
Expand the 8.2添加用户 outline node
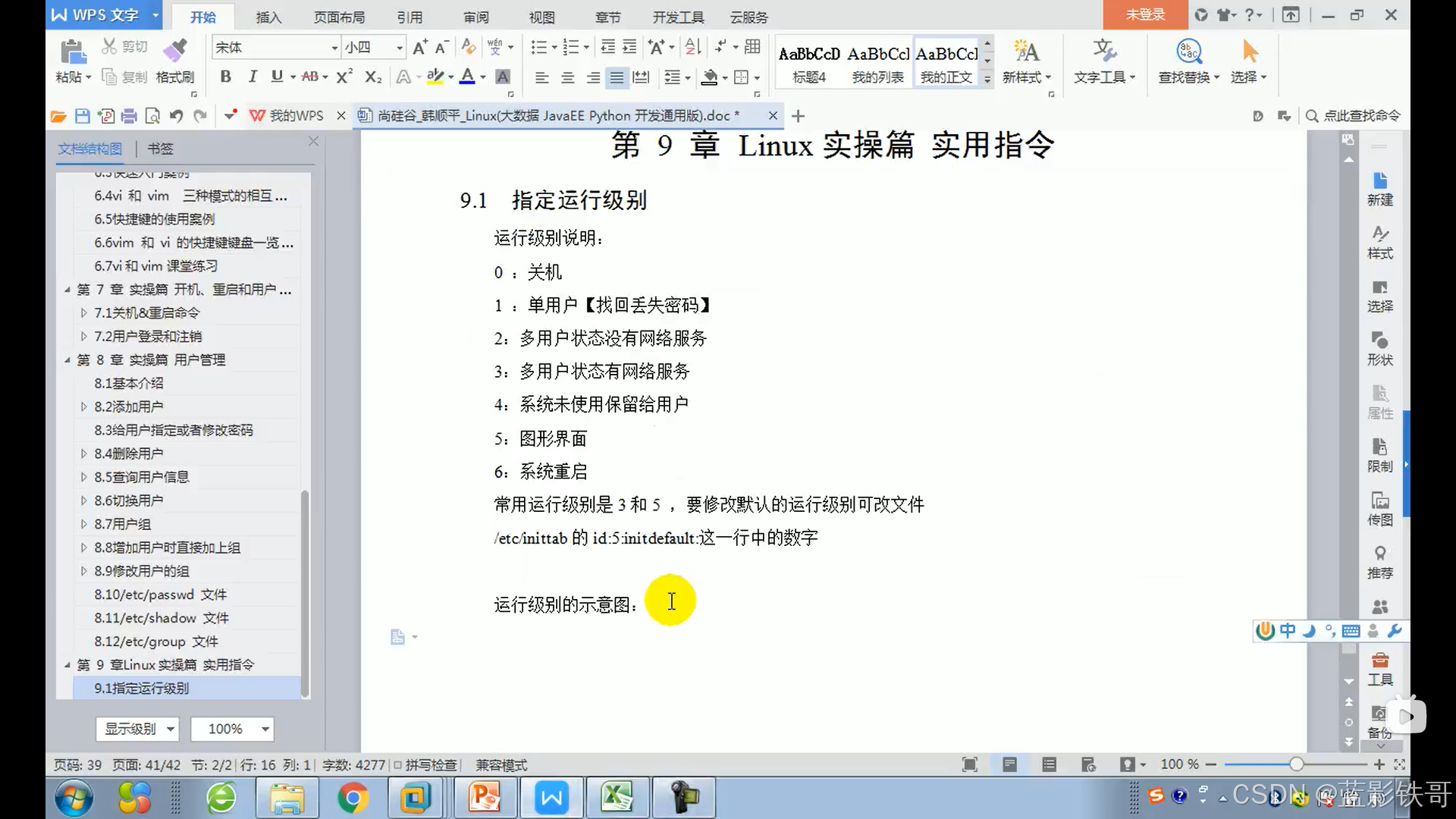coord(83,406)
